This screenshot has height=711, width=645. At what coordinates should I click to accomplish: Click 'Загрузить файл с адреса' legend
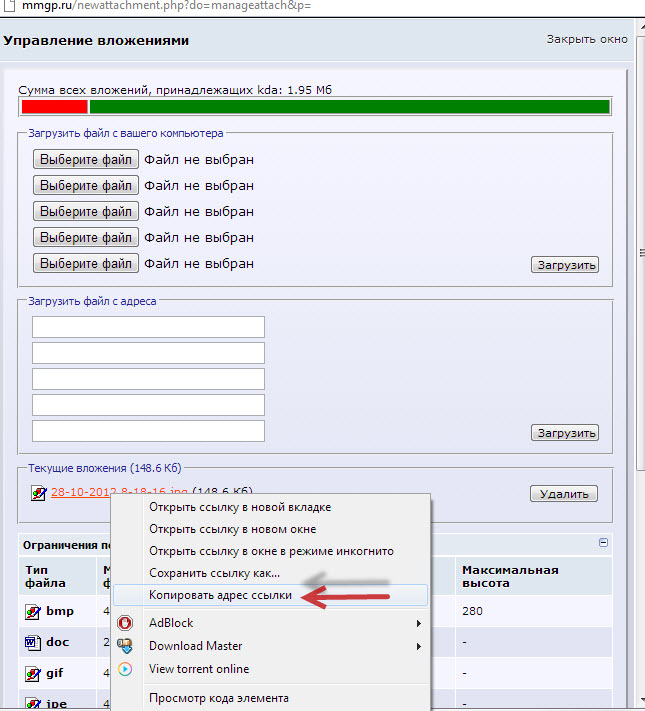[92, 301]
